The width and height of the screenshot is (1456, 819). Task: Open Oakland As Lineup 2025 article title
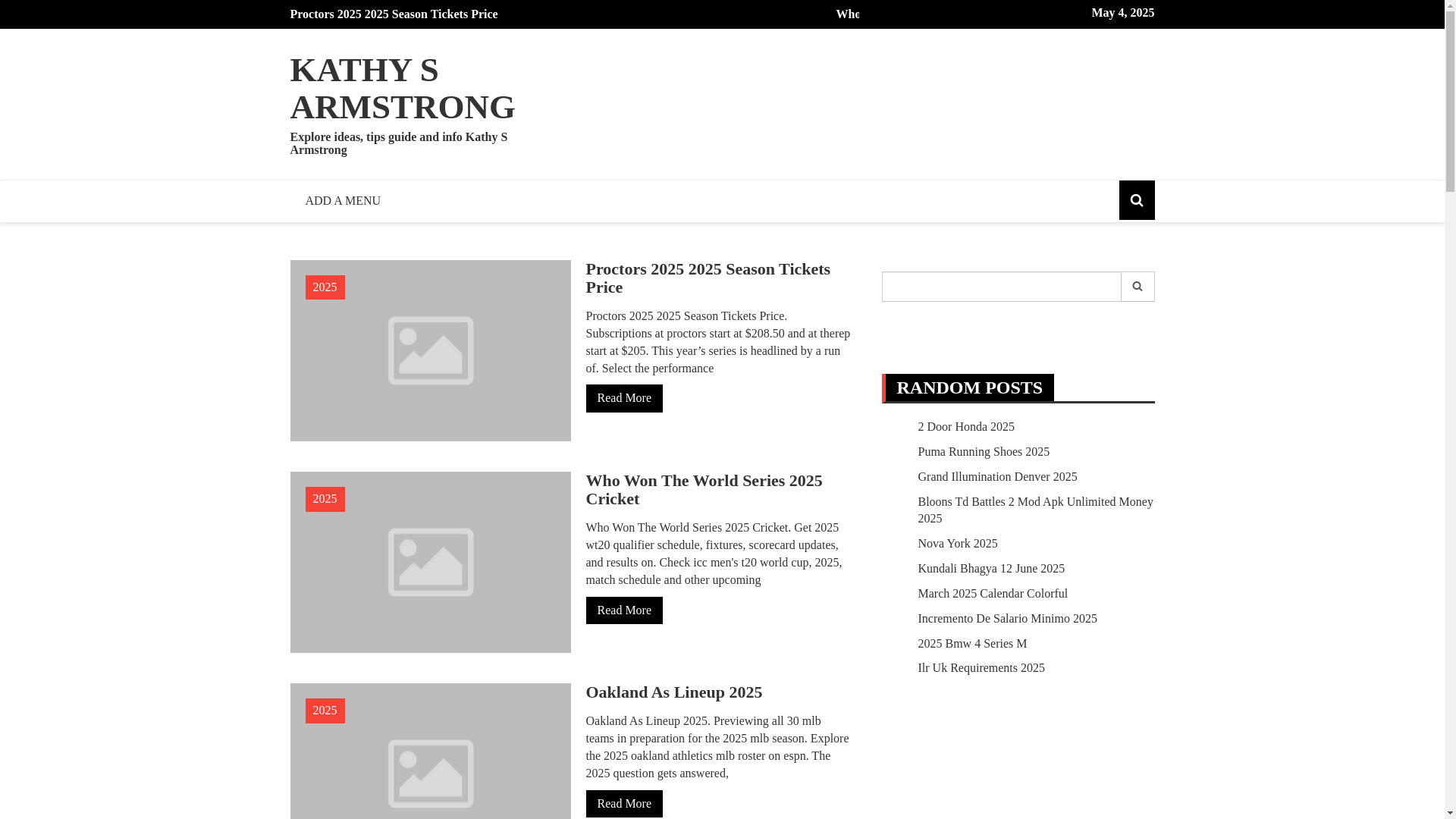coord(673,692)
